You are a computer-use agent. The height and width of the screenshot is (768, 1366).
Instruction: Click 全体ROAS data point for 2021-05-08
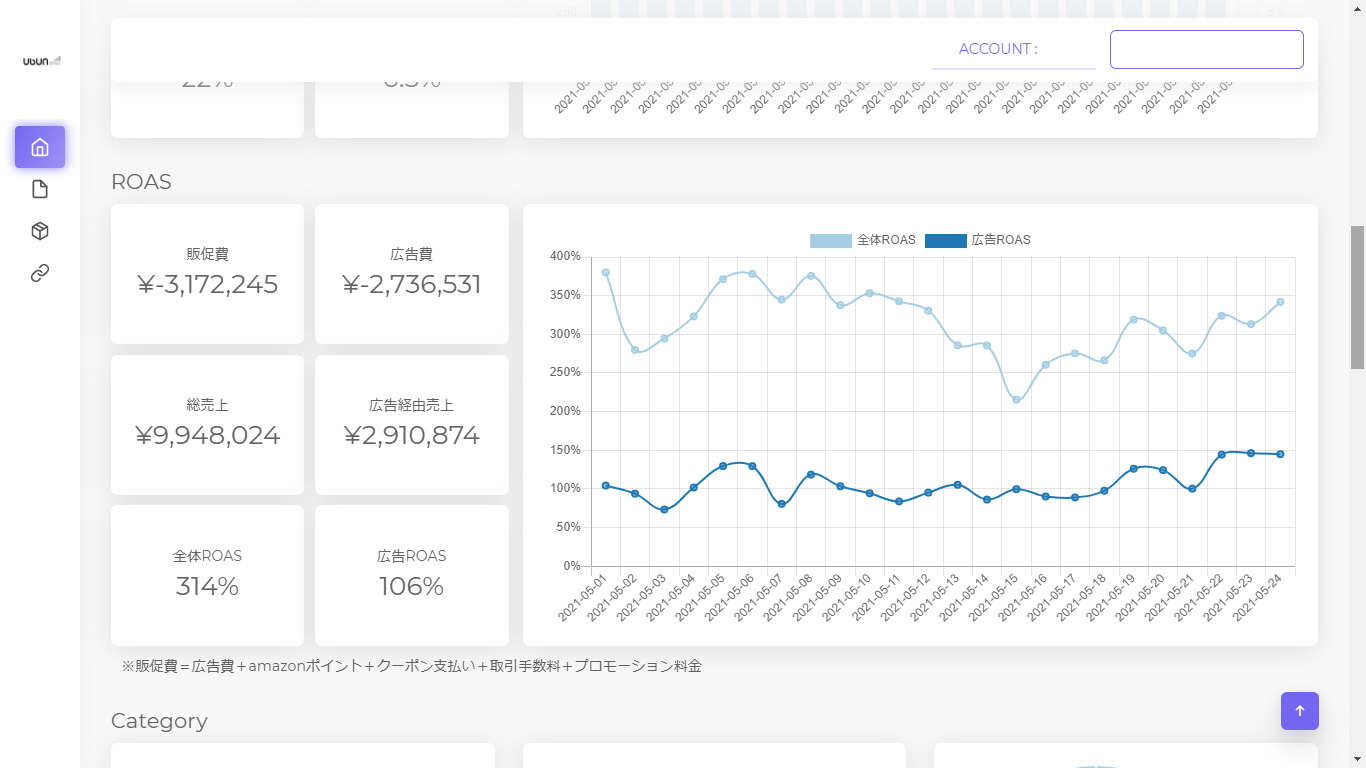[x=811, y=276]
